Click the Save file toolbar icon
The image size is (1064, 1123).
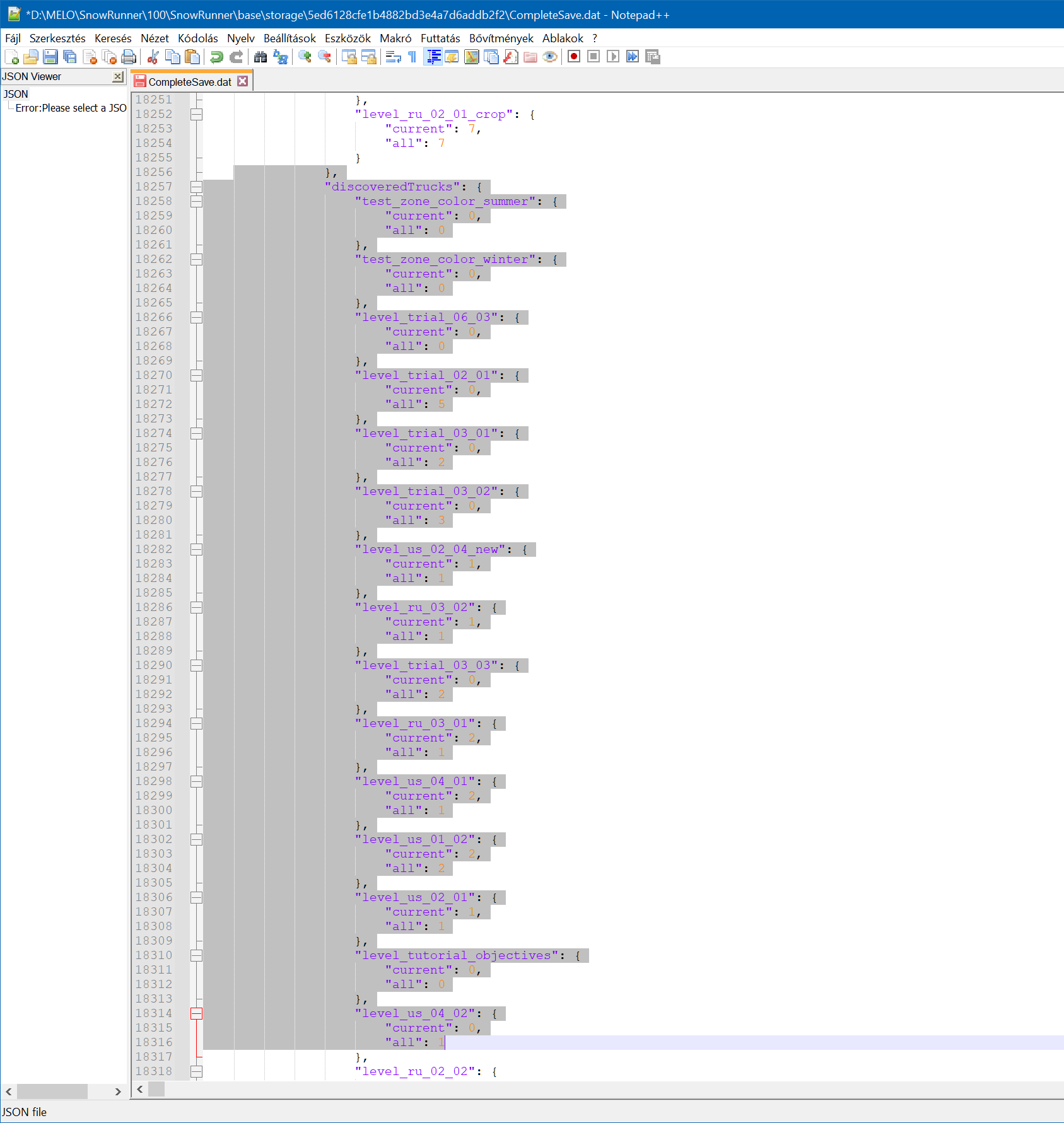click(50, 57)
